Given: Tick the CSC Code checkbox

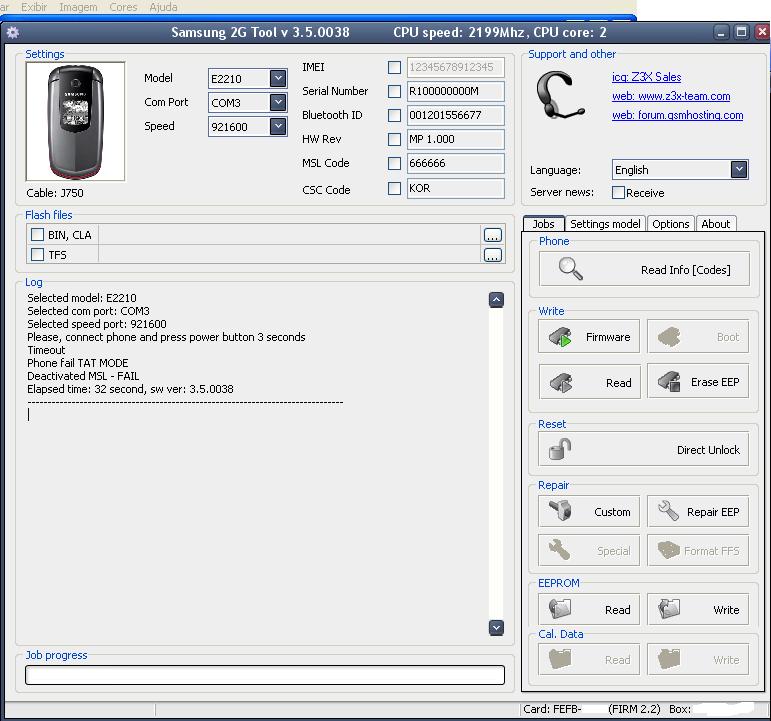Looking at the screenshot, I should 394,188.
